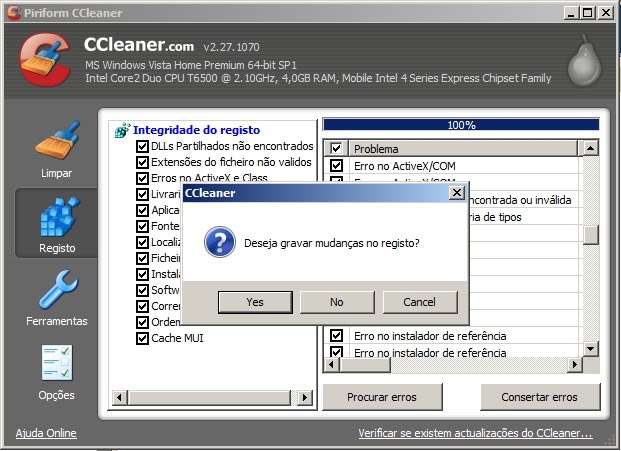Open the Ajuda Online link
The image size is (621, 451).
click(46, 433)
